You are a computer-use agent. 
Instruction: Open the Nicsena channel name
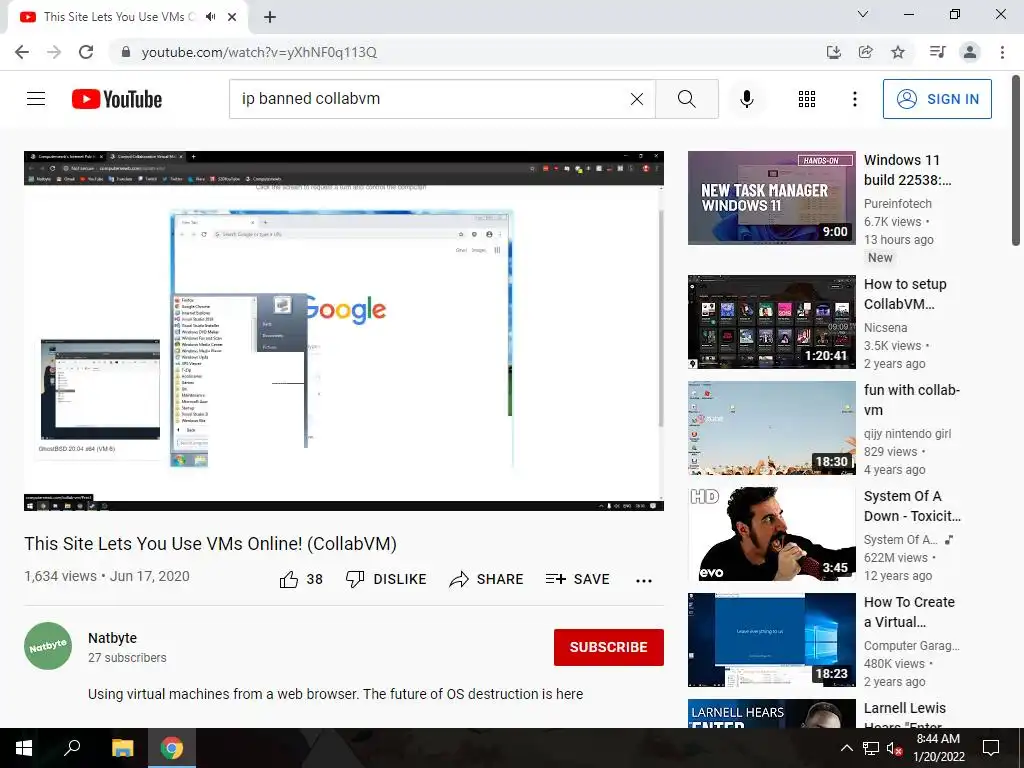coord(885,328)
